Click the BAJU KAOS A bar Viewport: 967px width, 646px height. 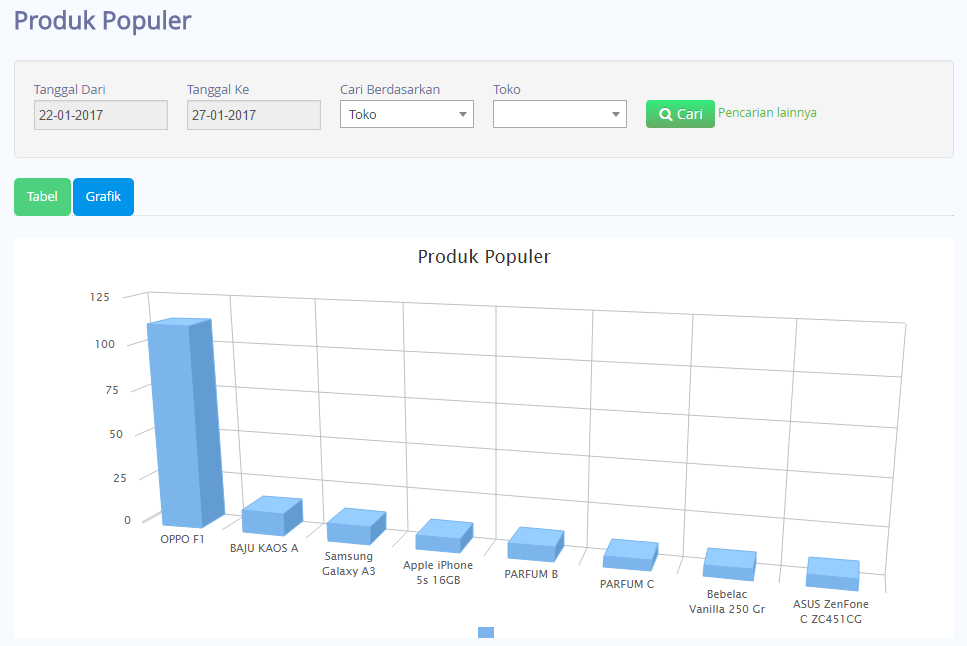272,516
